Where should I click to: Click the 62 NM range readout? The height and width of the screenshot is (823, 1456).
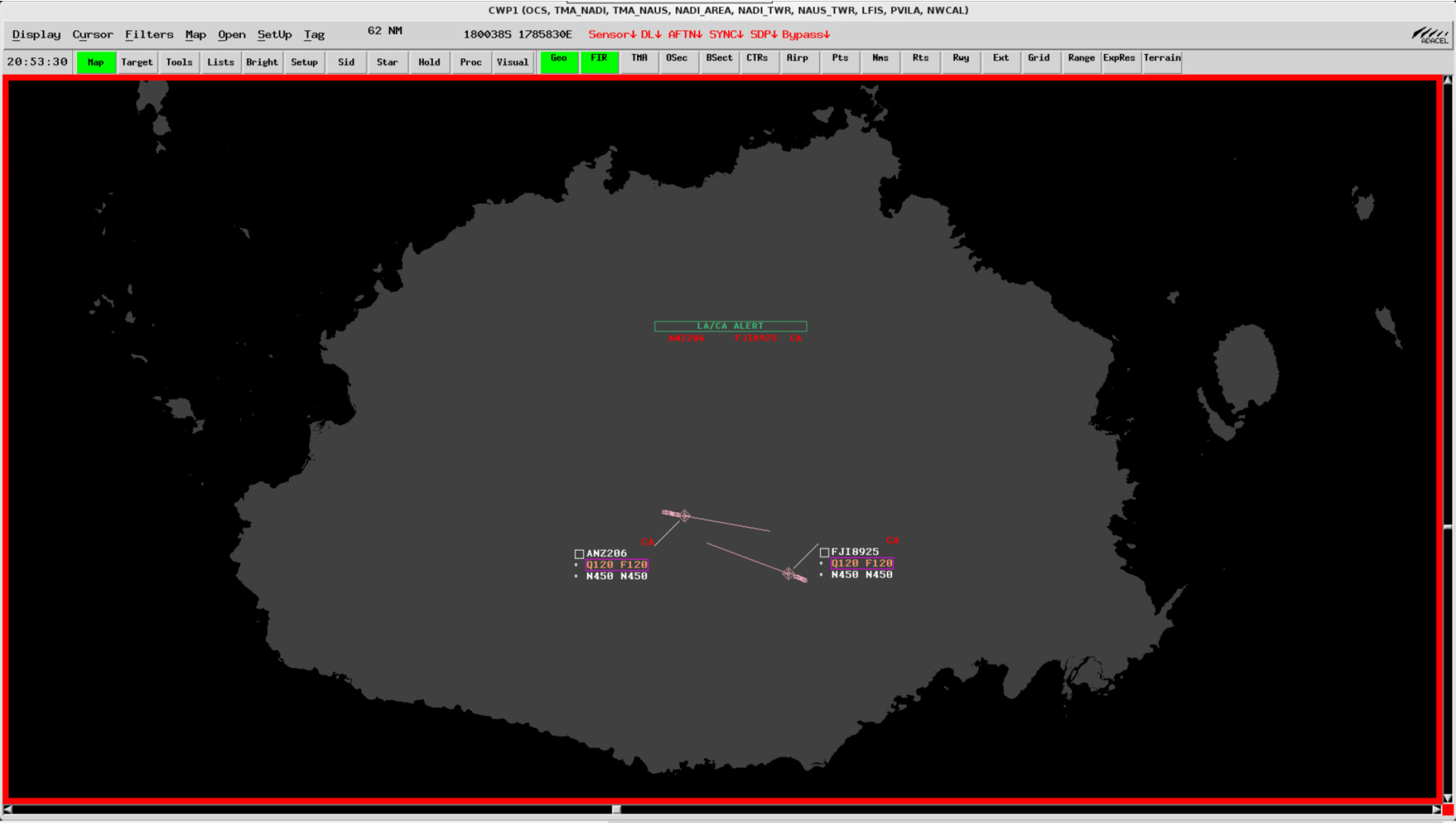click(x=384, y=31)
